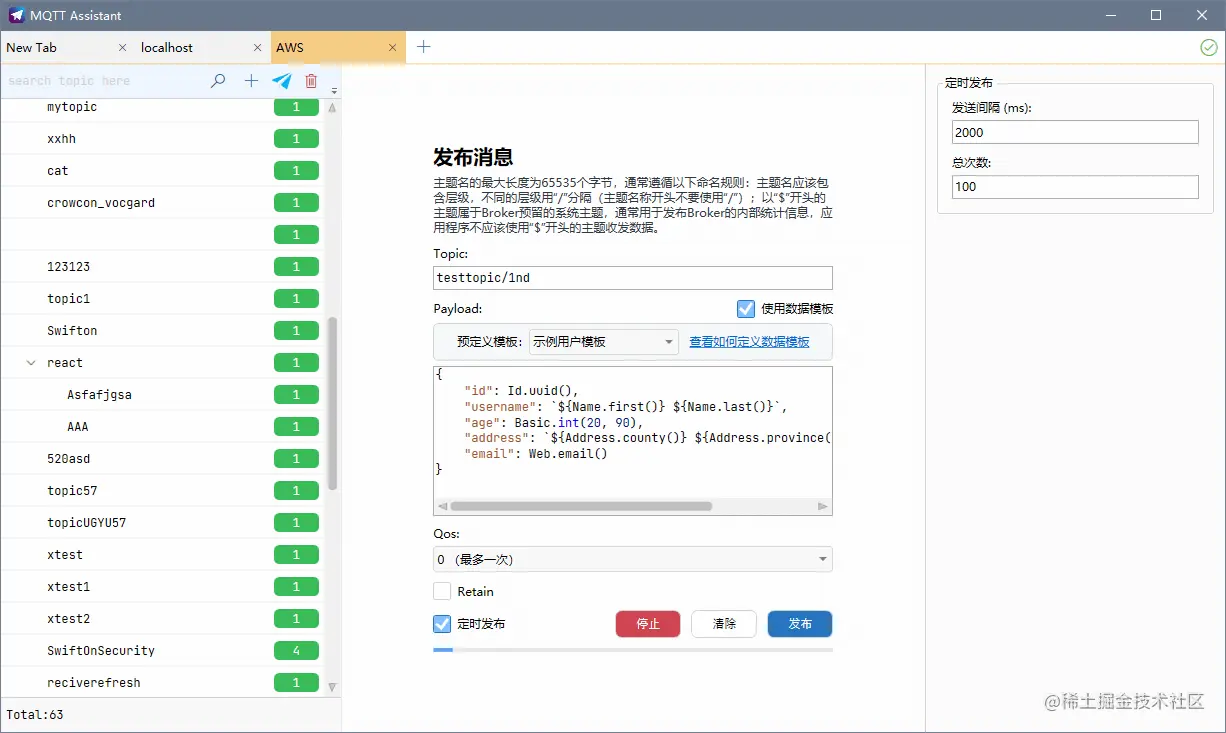This screenshot has width=1226, height=733.
Task: Select the AAA subtopic
Action: tap(163, 427)
